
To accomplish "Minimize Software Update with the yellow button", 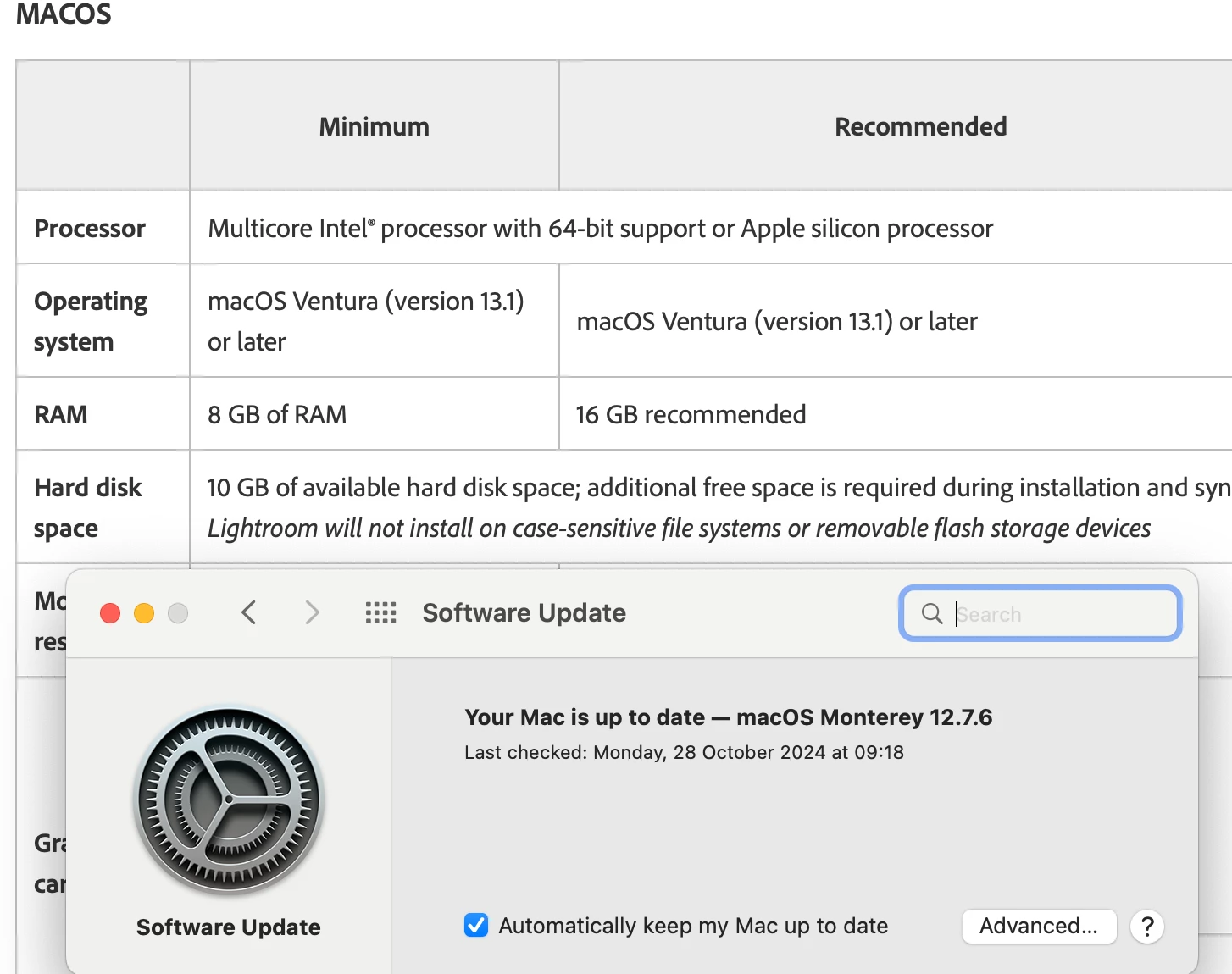I will click(x=144, y=613).
